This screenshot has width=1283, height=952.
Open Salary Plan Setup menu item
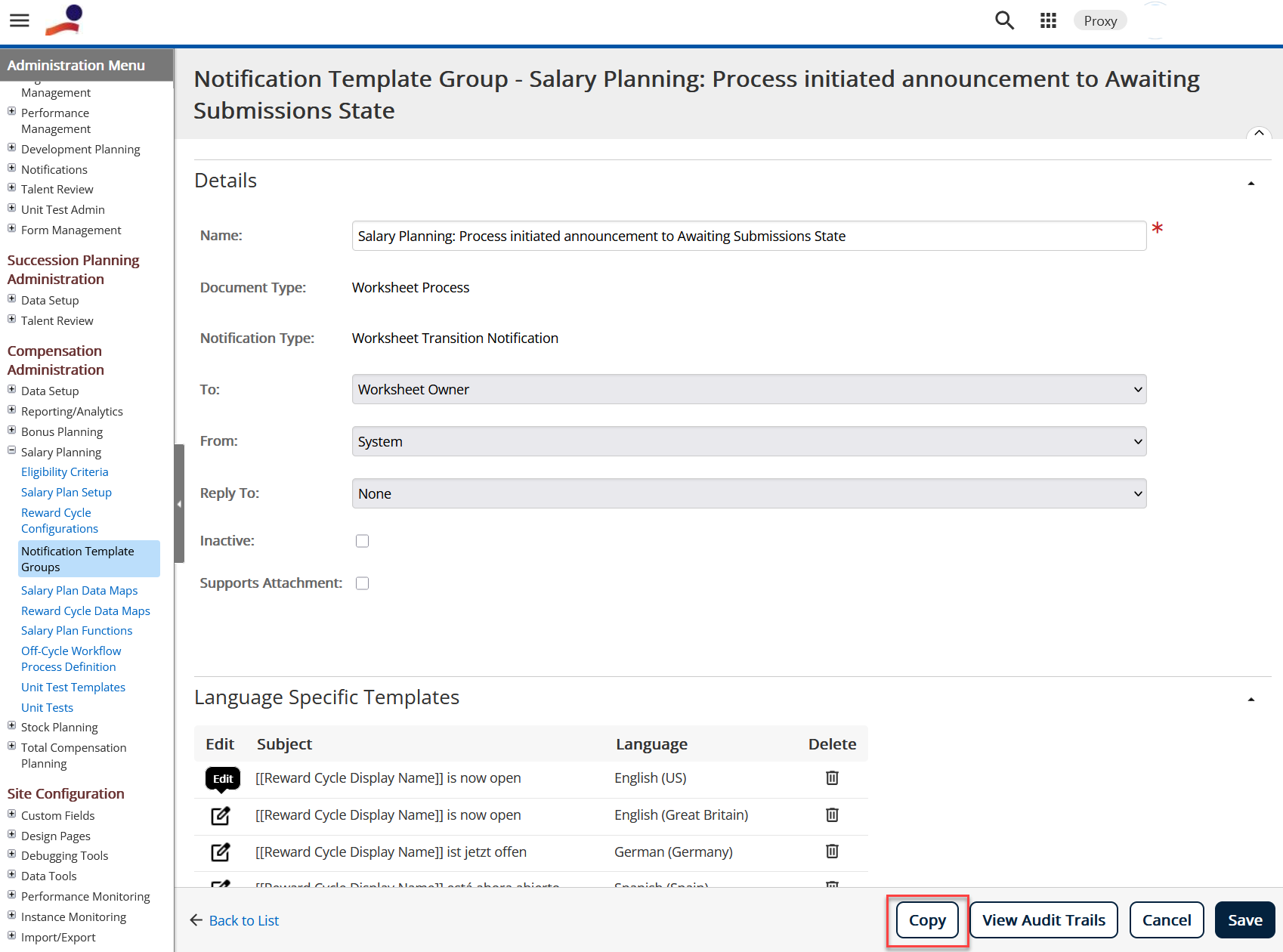[x=66, y=493]
